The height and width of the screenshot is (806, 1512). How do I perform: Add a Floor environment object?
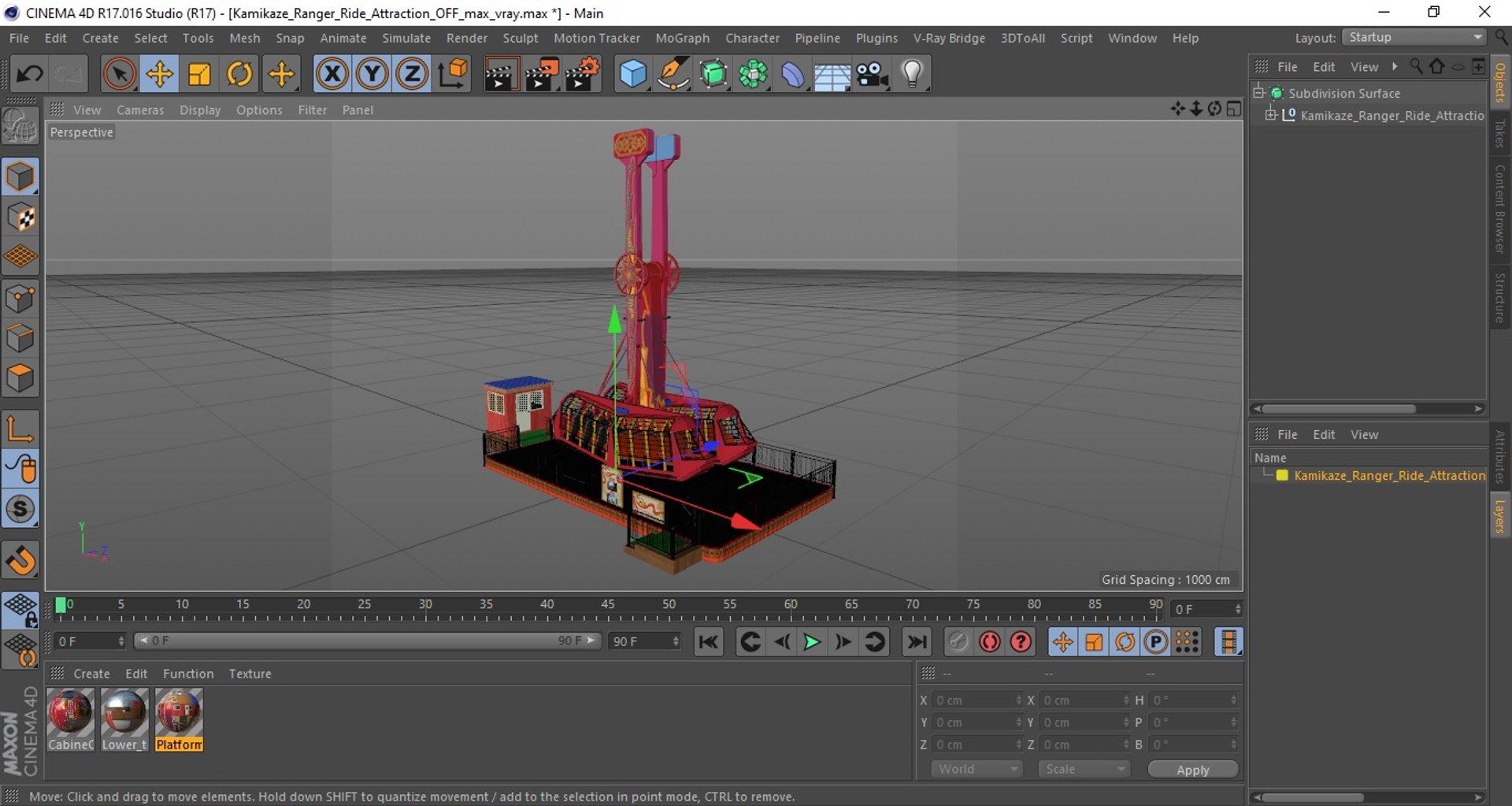coord(832,74)
